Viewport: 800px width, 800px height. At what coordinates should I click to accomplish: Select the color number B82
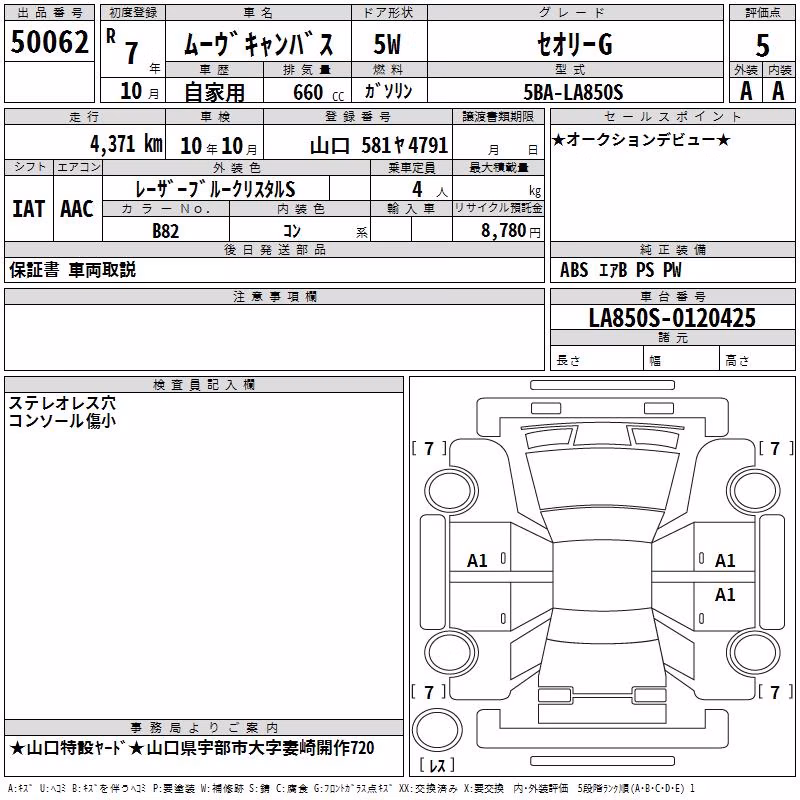[165, 231]
